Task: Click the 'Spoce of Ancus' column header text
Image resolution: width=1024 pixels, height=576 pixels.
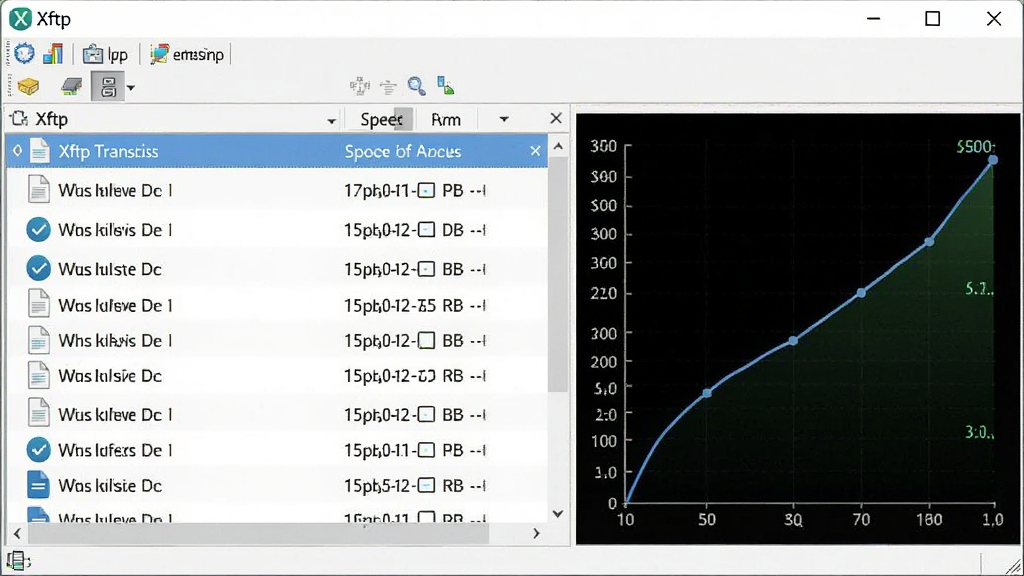Action: 403,152
